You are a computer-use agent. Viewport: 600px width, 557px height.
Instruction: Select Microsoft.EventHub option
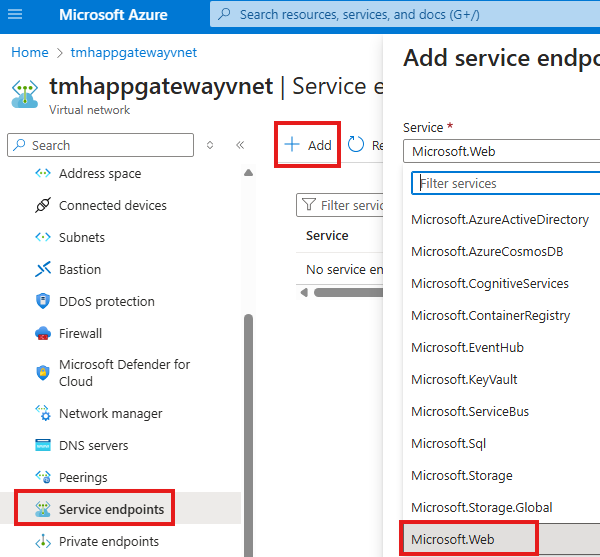pos(467,348)
